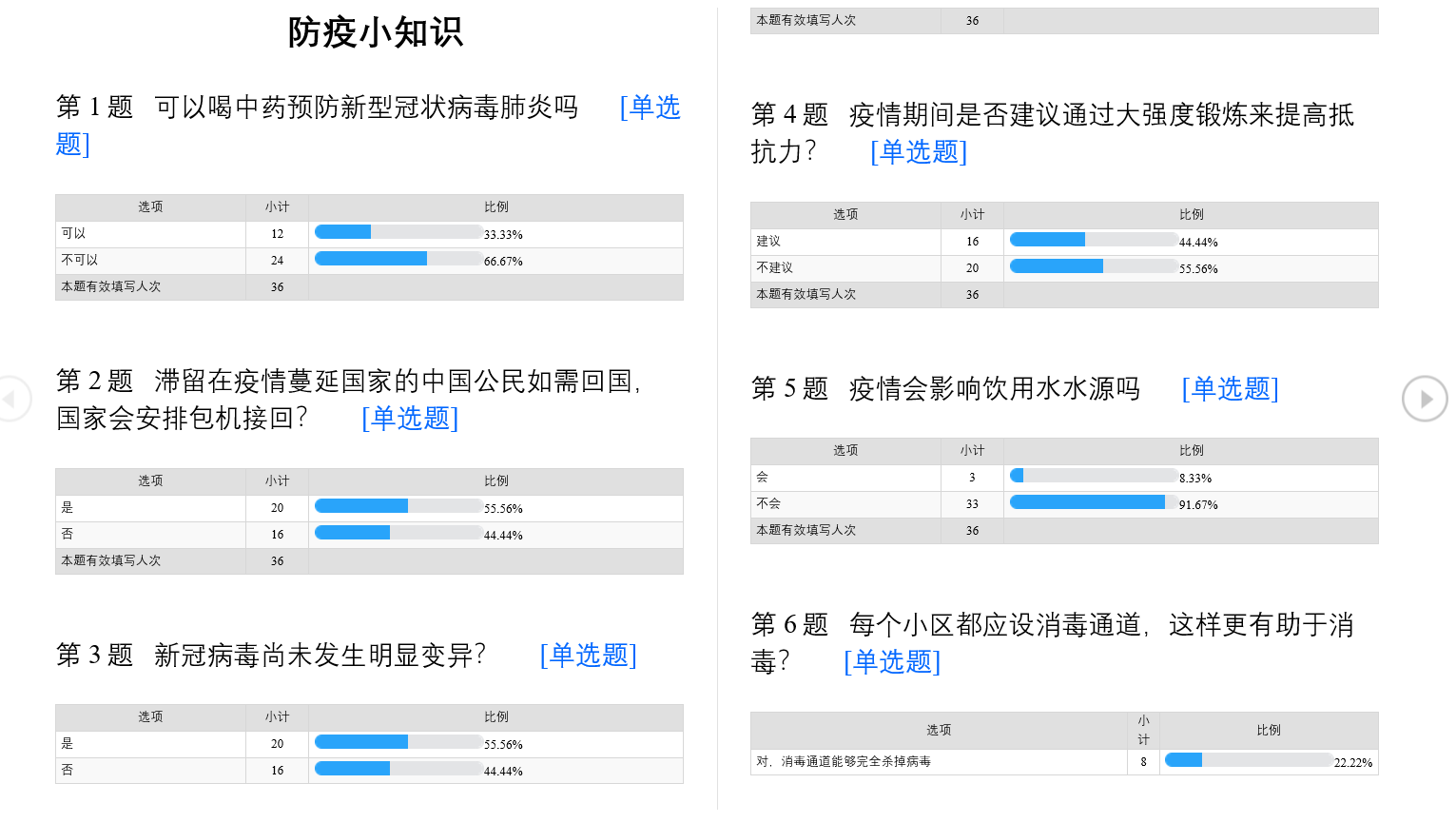The image size is (1456, 823).
Task: Click the 比例 column header in question 1 table
Action: [496, 207]
